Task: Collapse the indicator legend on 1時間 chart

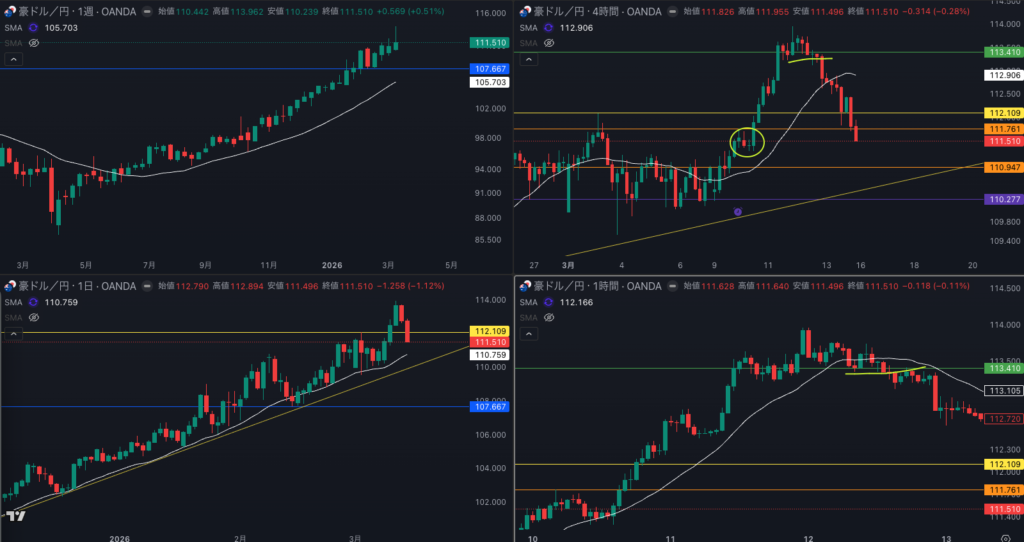Action: pos(528,334)
